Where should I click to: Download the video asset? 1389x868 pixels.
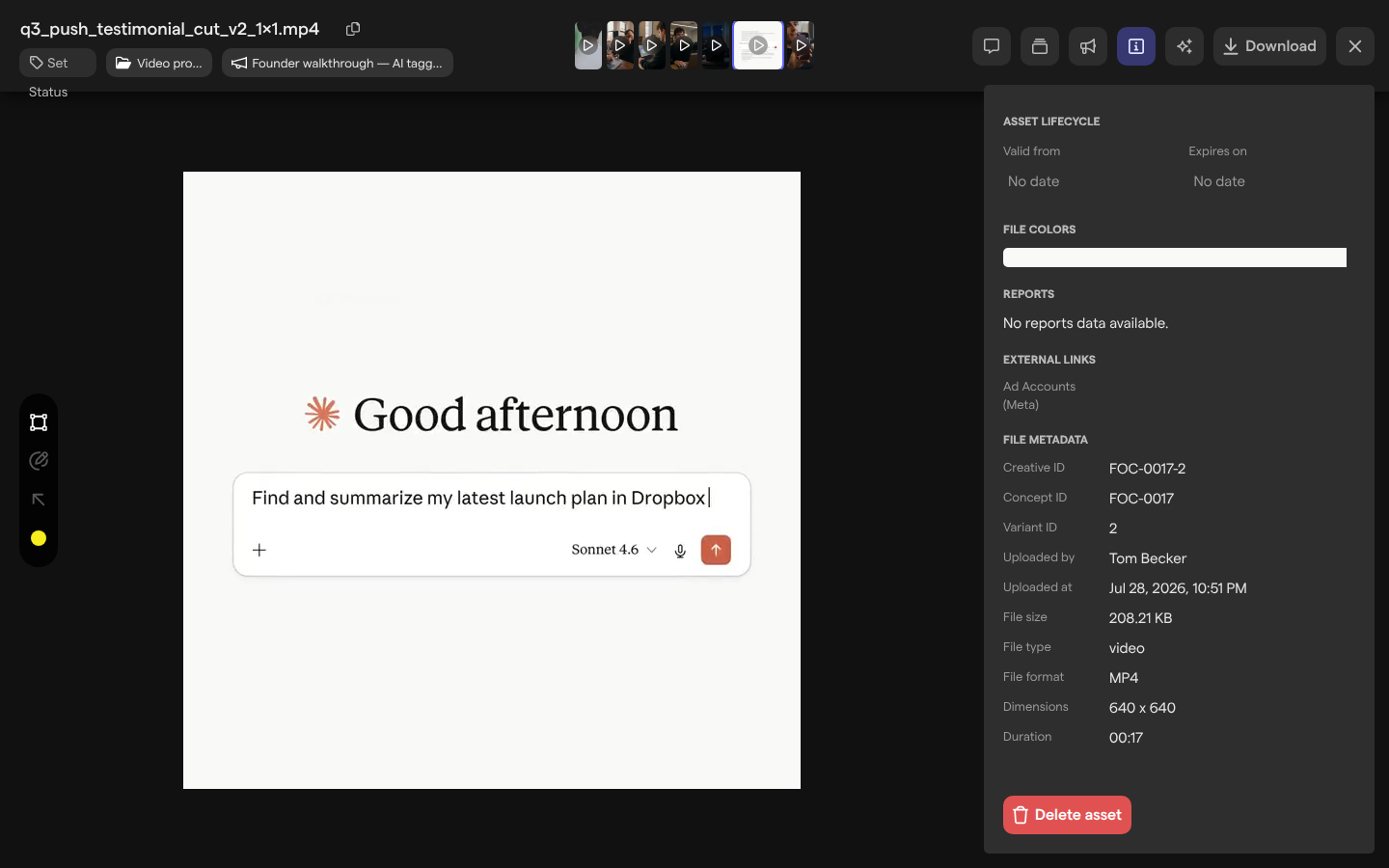tap(1269, 46)
